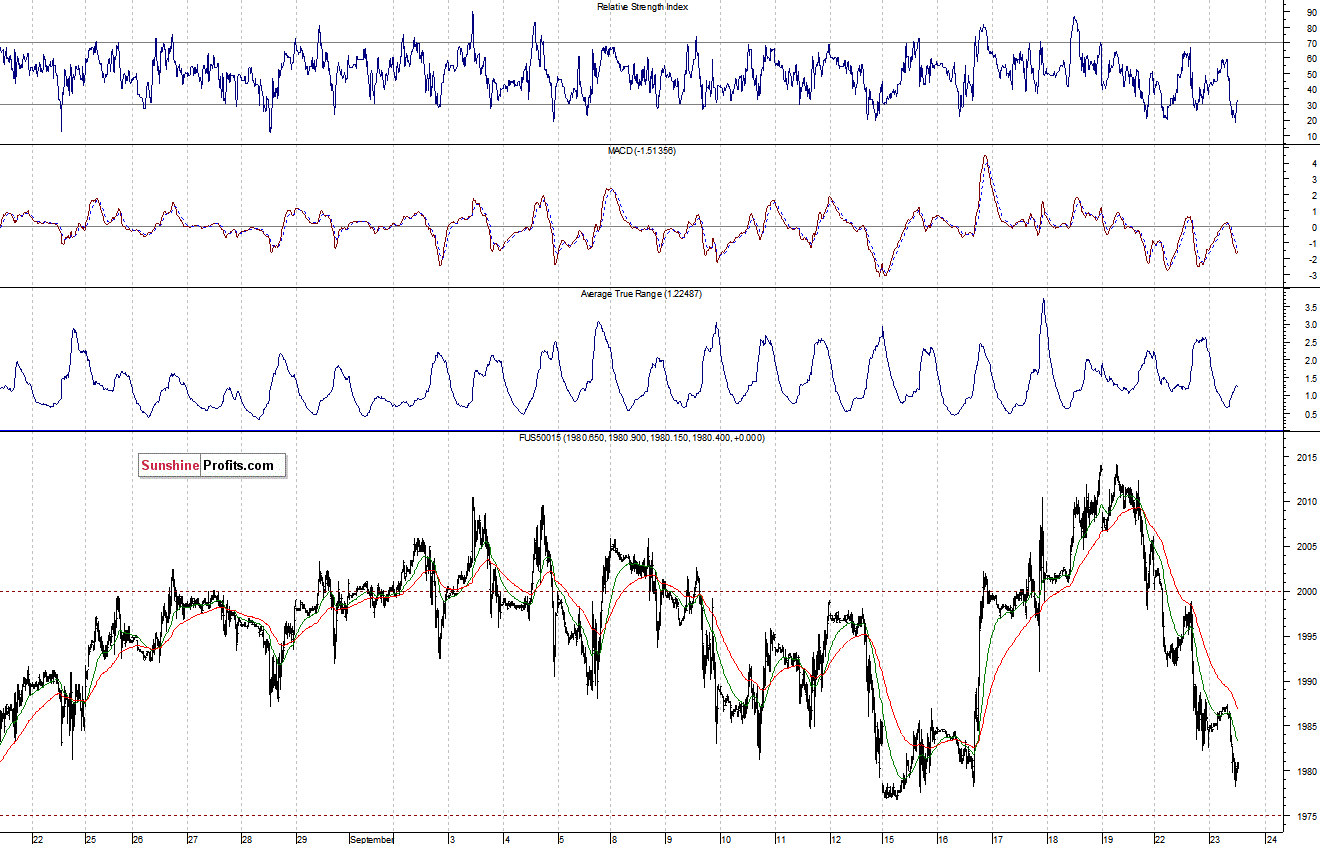Image resolution: width=1320 pixels, height=844 pixels.
Task: Click the 1990 price axis label
Action: pos(1305,682)
